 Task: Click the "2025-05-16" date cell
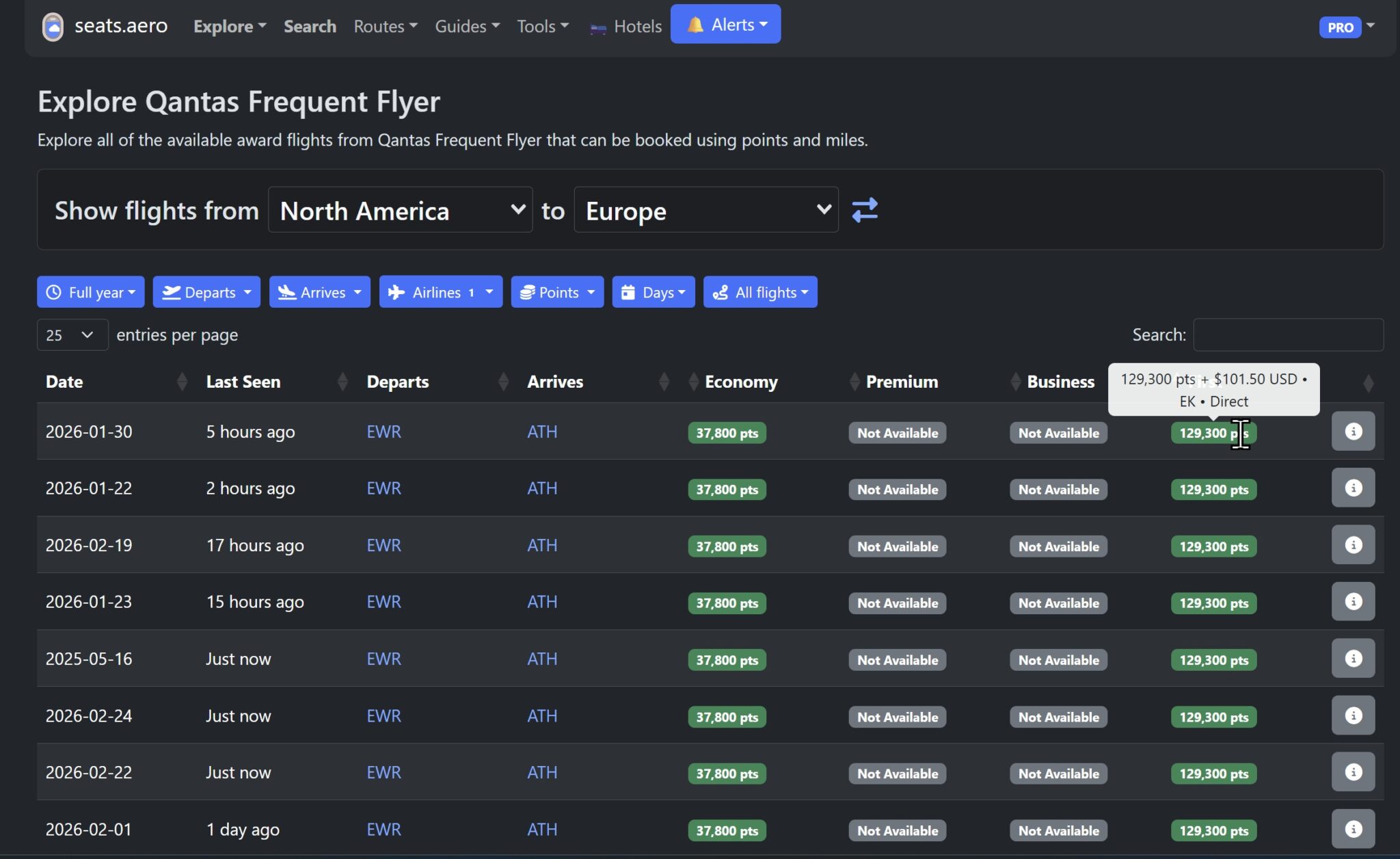pyautogui.click(x=89, y=659)
